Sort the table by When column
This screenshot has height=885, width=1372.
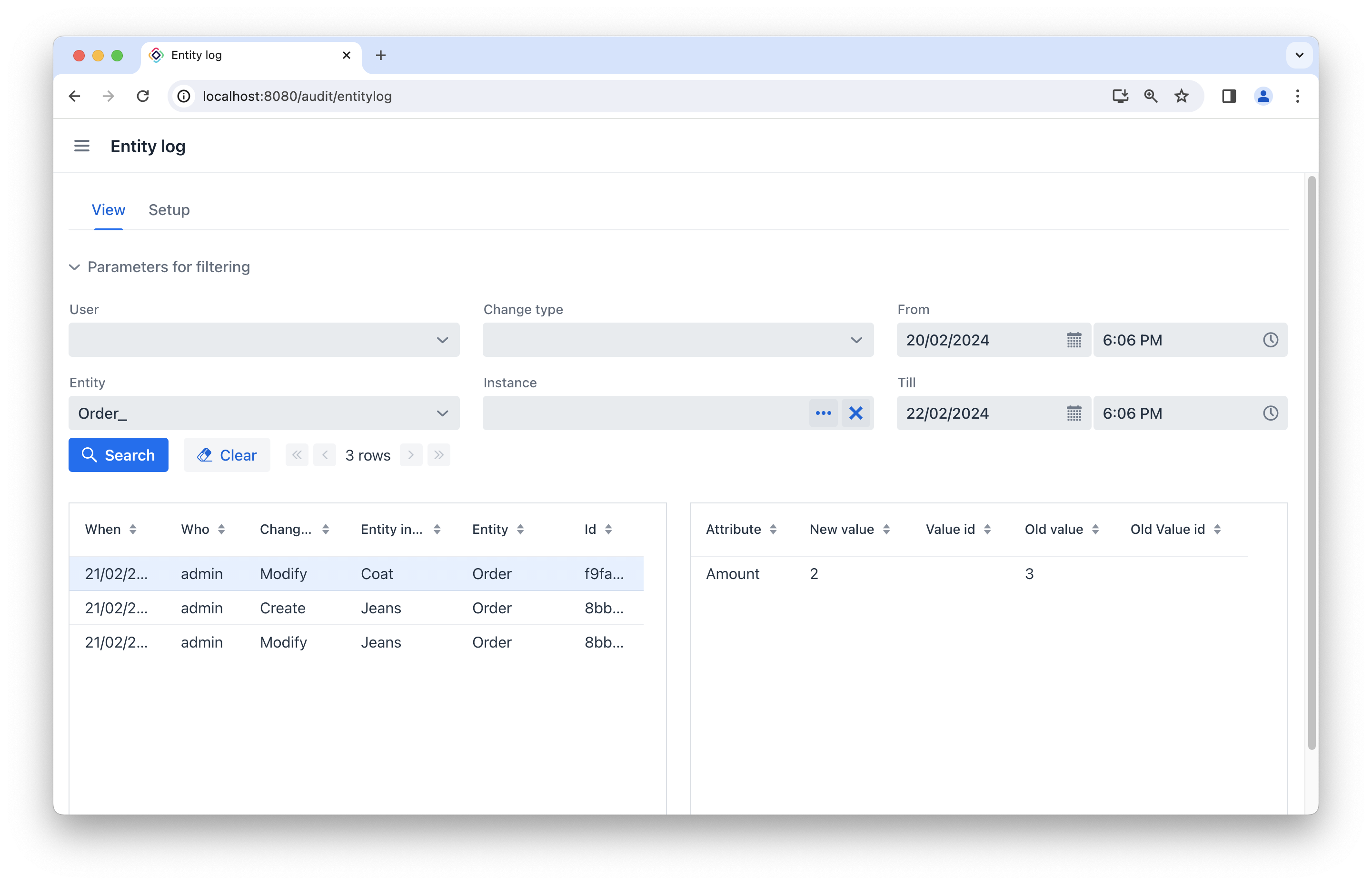(x=133, y=529)
